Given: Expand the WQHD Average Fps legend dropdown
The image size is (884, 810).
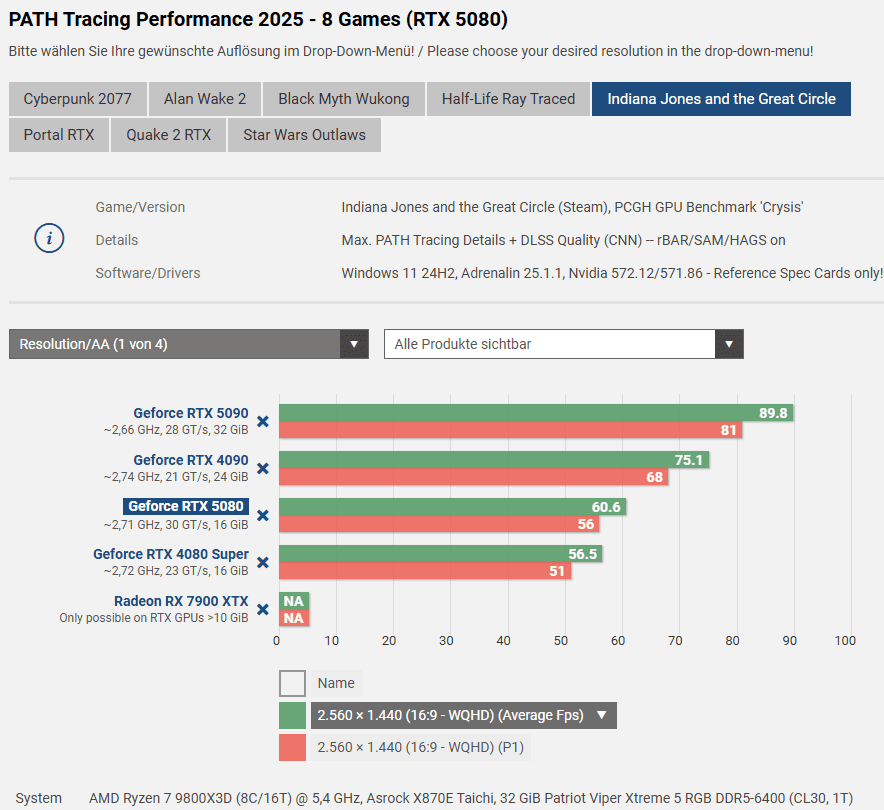Looking at the screenshot, I should (463, 715).
